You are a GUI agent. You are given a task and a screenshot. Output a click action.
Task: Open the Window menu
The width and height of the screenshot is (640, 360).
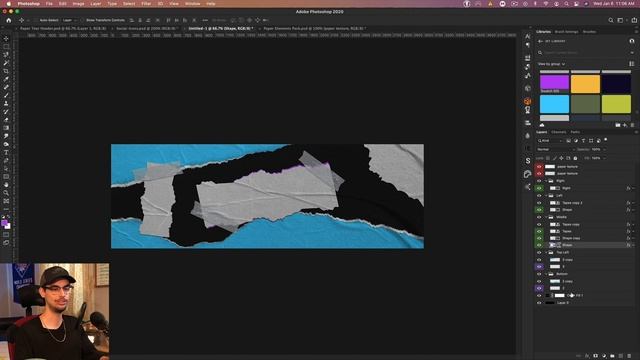[x=193, y=4]
